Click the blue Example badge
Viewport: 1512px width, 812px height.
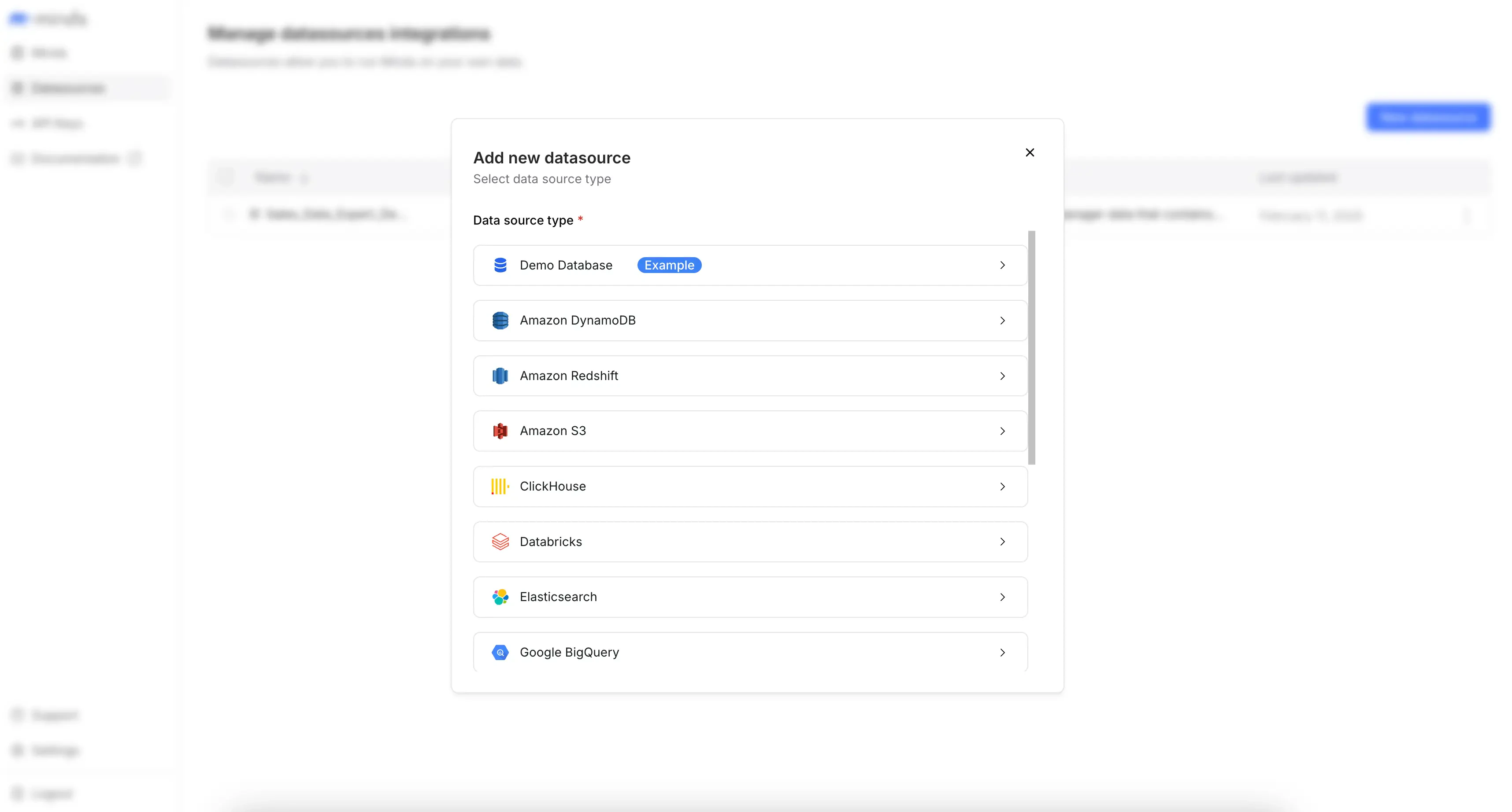669,265
